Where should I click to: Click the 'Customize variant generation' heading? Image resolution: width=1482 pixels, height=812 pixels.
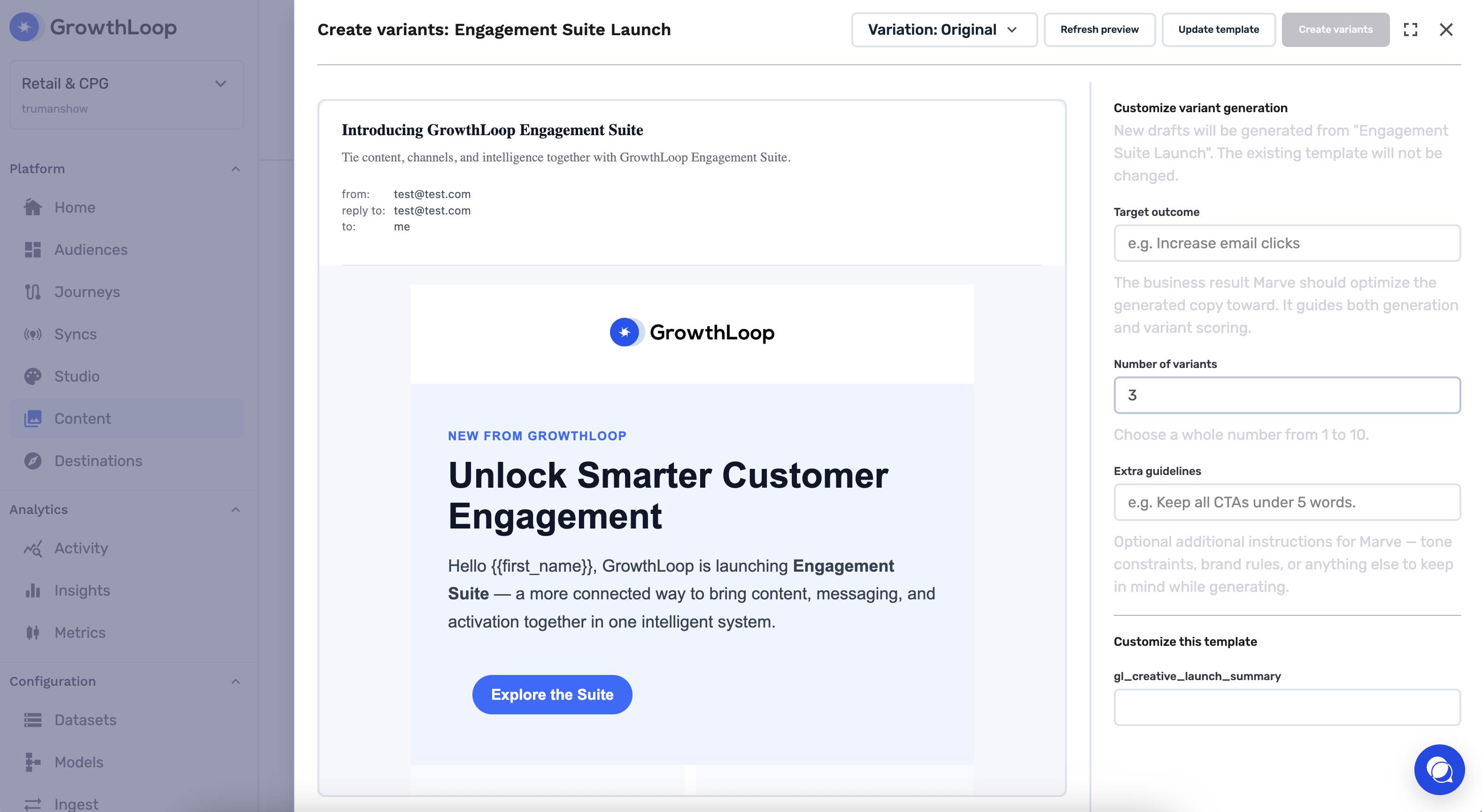[1201, 107]
